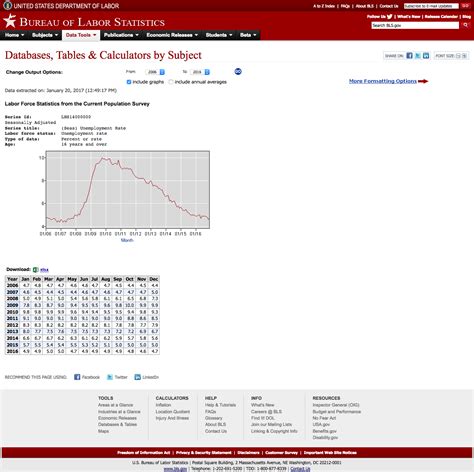Viewport: 474px width, 472px height.
Task: Click the search magnifier button
Action: pos(466,25)
